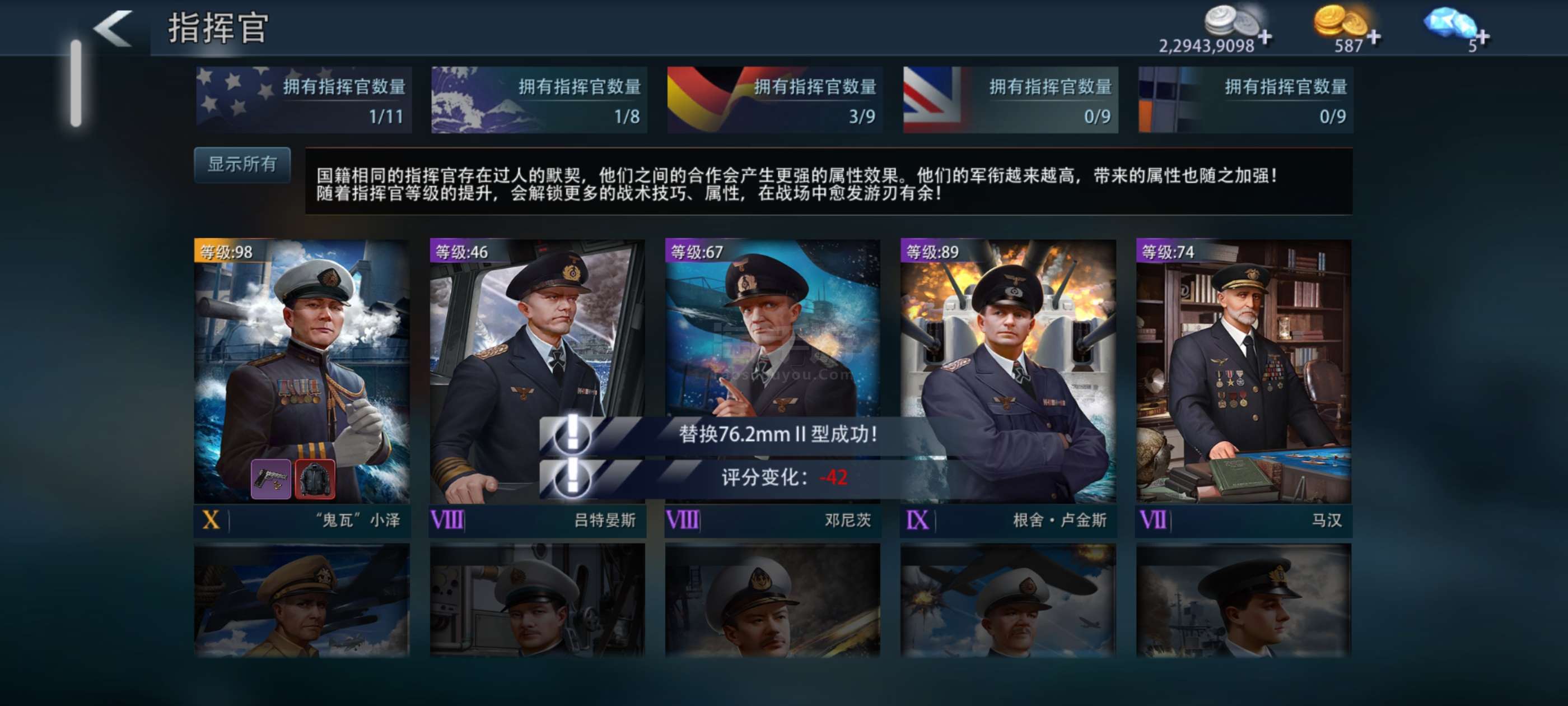The height and width of the screenshot is (706, 1568).
Task: Select the pistol equipment icon on 小泽
Action: click(x=271, y=478)
